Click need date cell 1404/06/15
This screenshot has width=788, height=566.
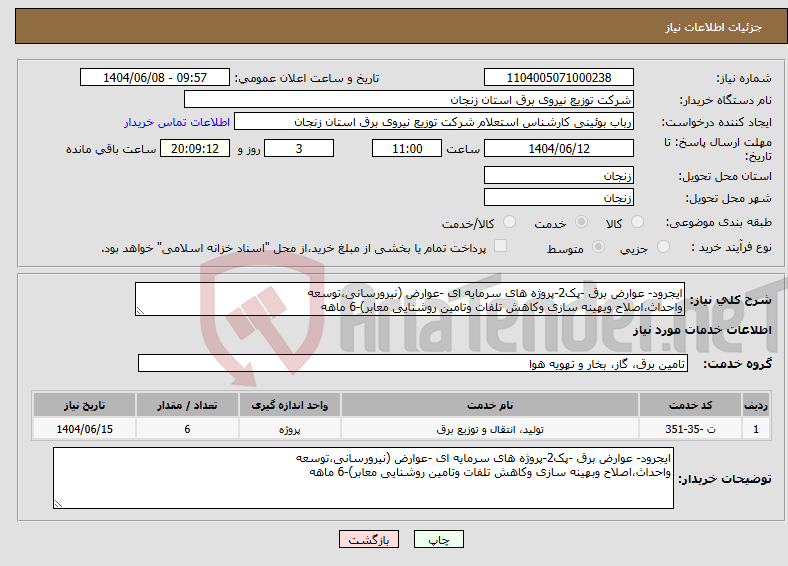(84, 429)
